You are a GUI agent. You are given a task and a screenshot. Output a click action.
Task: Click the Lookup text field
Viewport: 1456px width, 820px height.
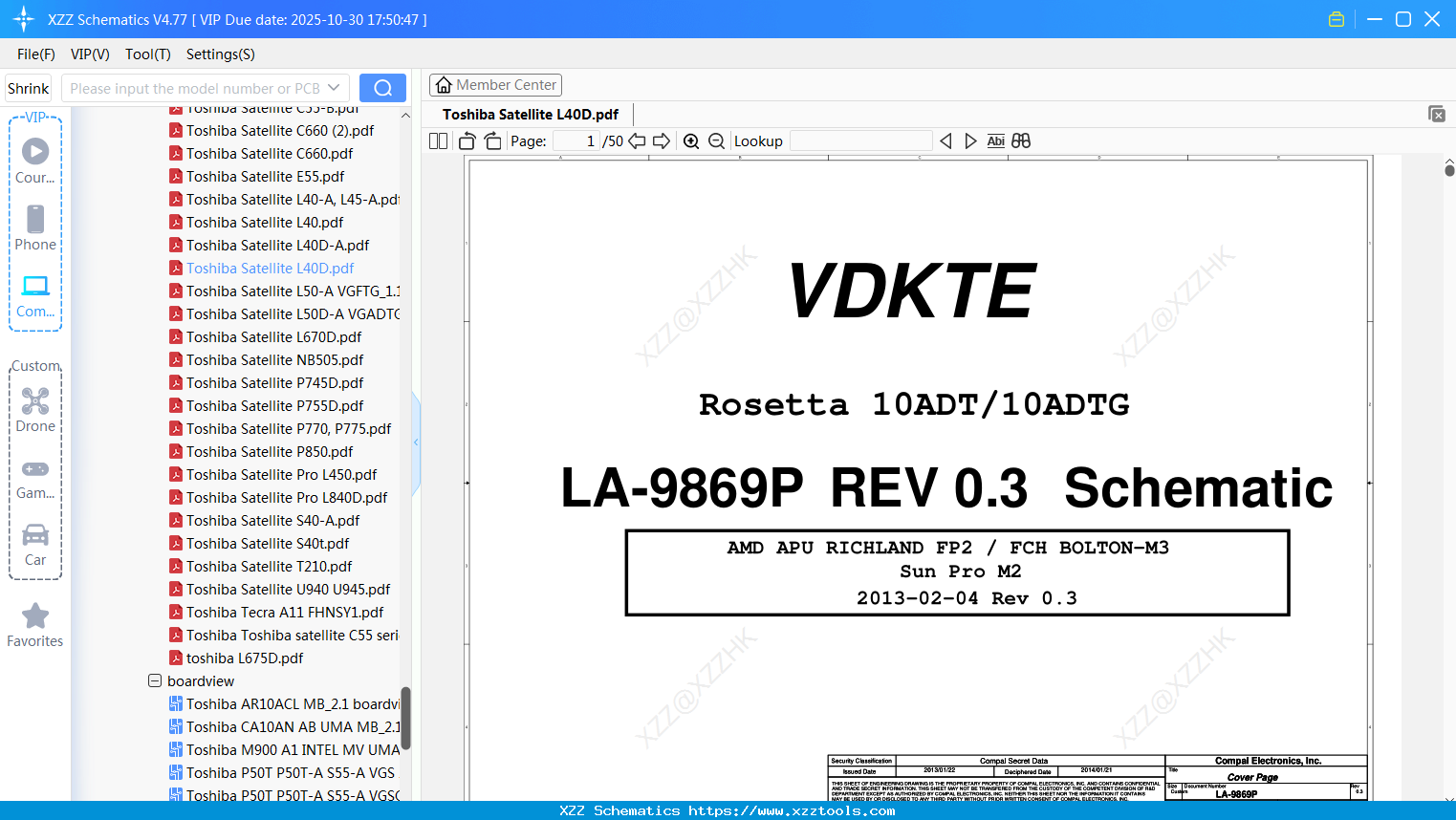click(x=861, y=141)
